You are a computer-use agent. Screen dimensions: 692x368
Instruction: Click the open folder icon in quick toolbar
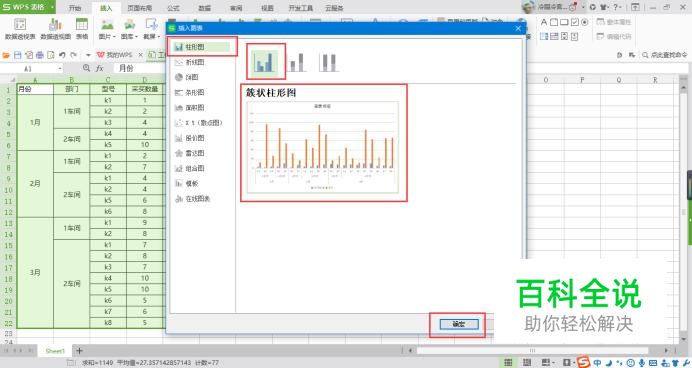pos(6,55)
